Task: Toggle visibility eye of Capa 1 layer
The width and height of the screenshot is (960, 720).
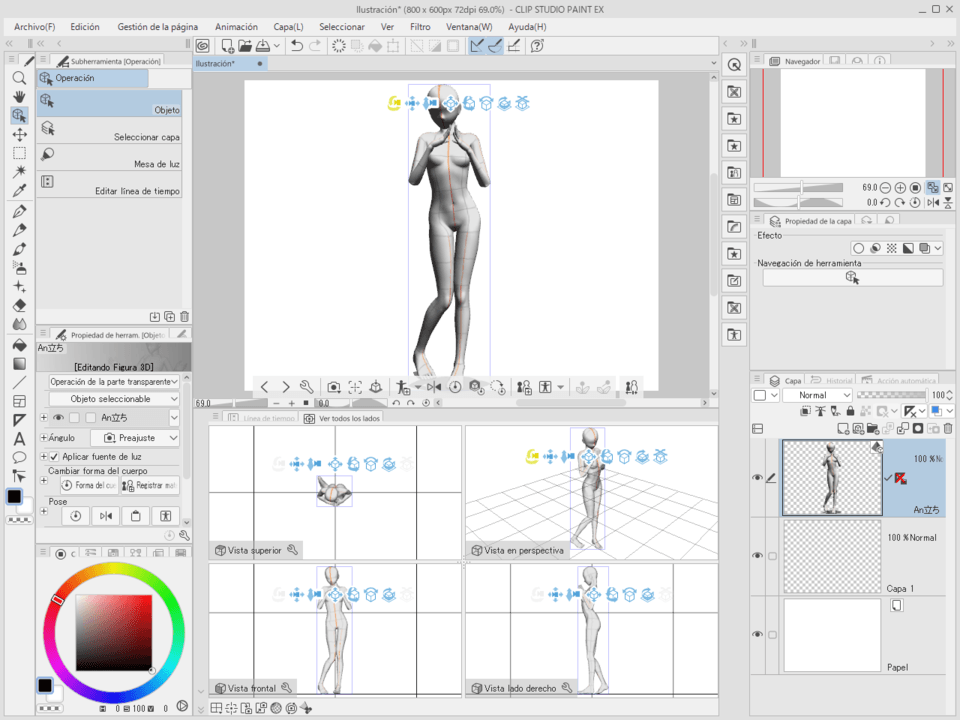Action: [757, 555]
